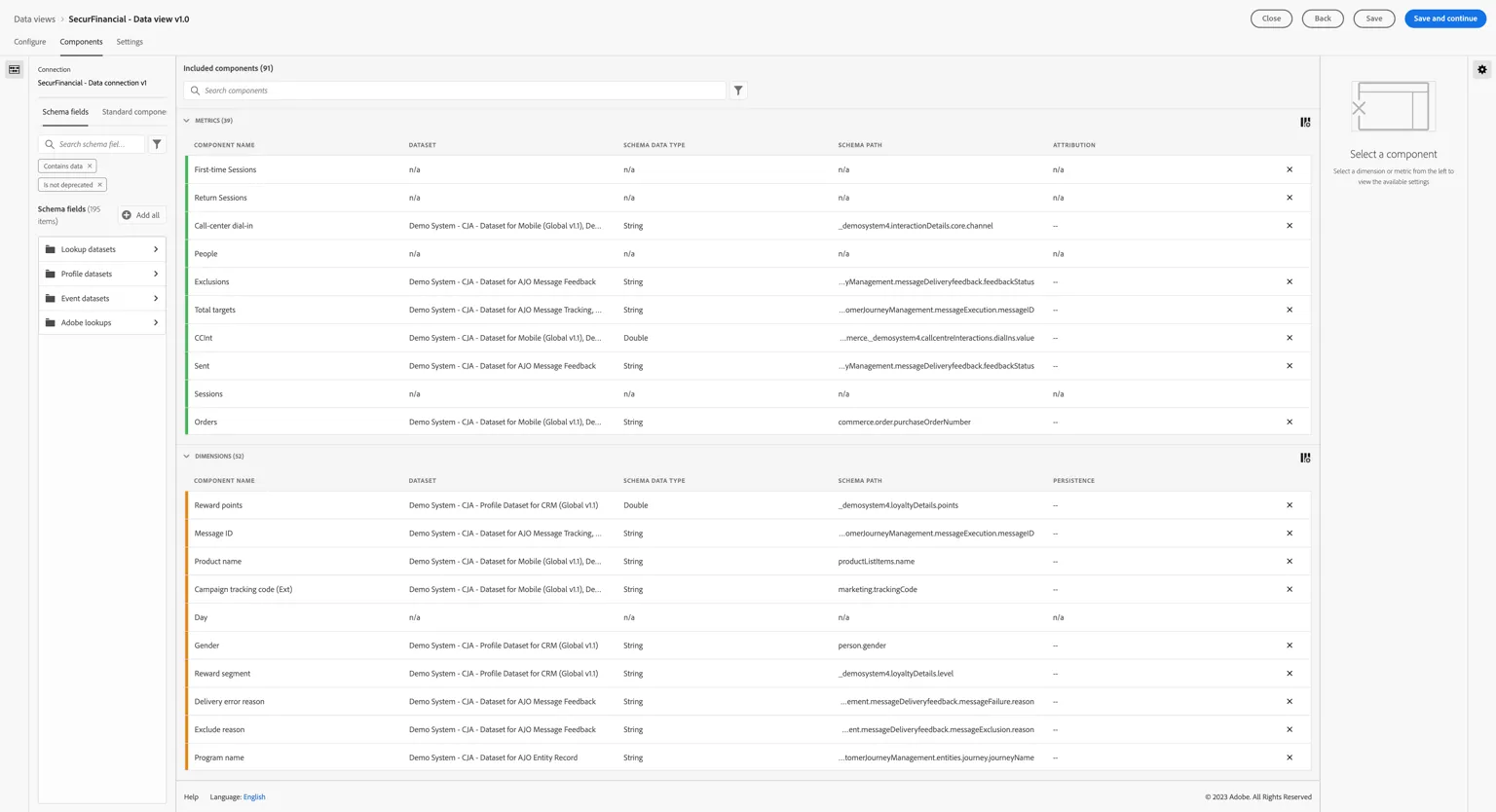This screenshot has height=812, width=1496.
Task: Remove Call-center dial-in metric
Action: pyautogui.click(x=1290, y=226)
